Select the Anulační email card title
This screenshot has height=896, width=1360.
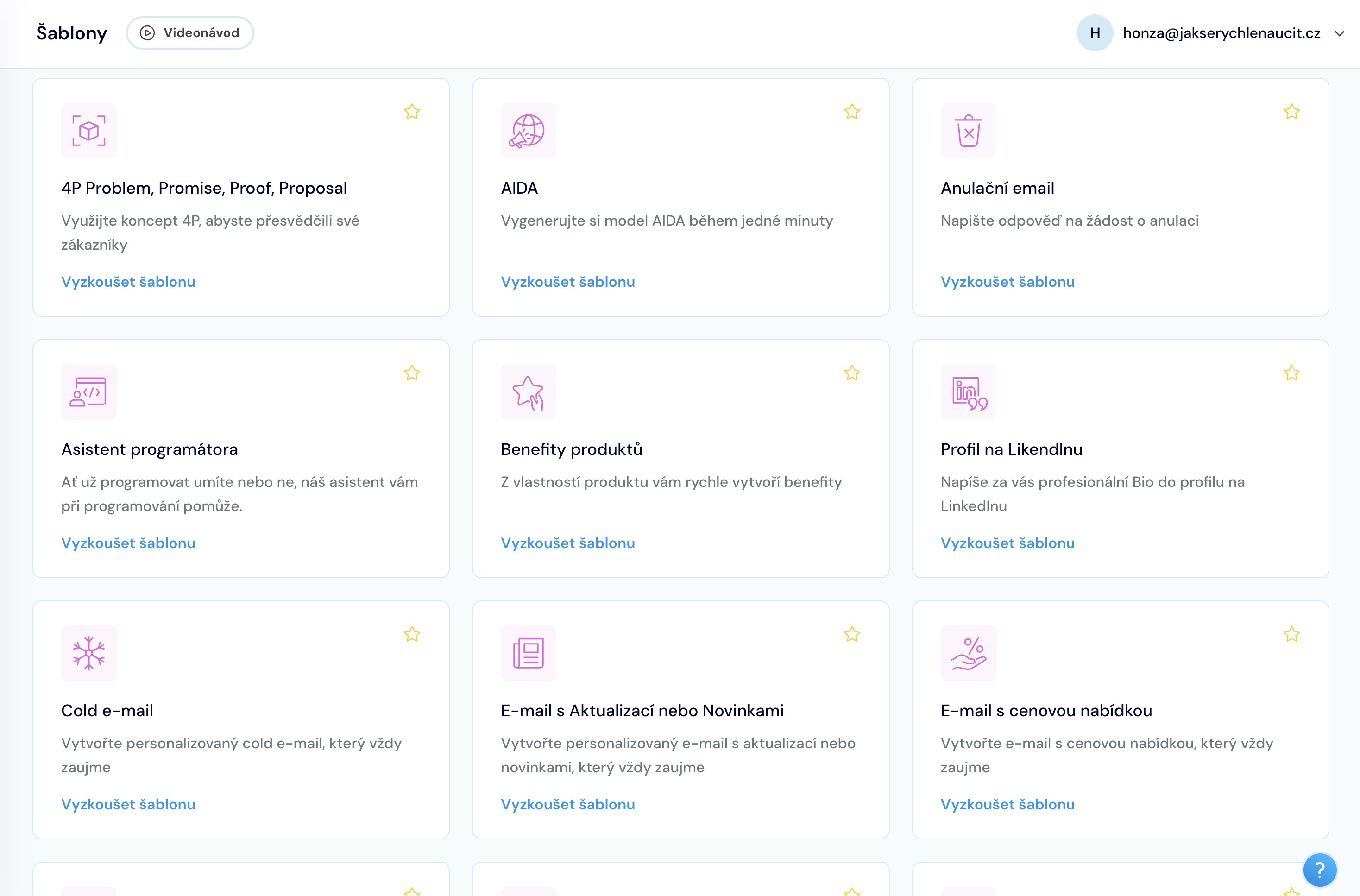pyautogui.click(x=997, y=188)
